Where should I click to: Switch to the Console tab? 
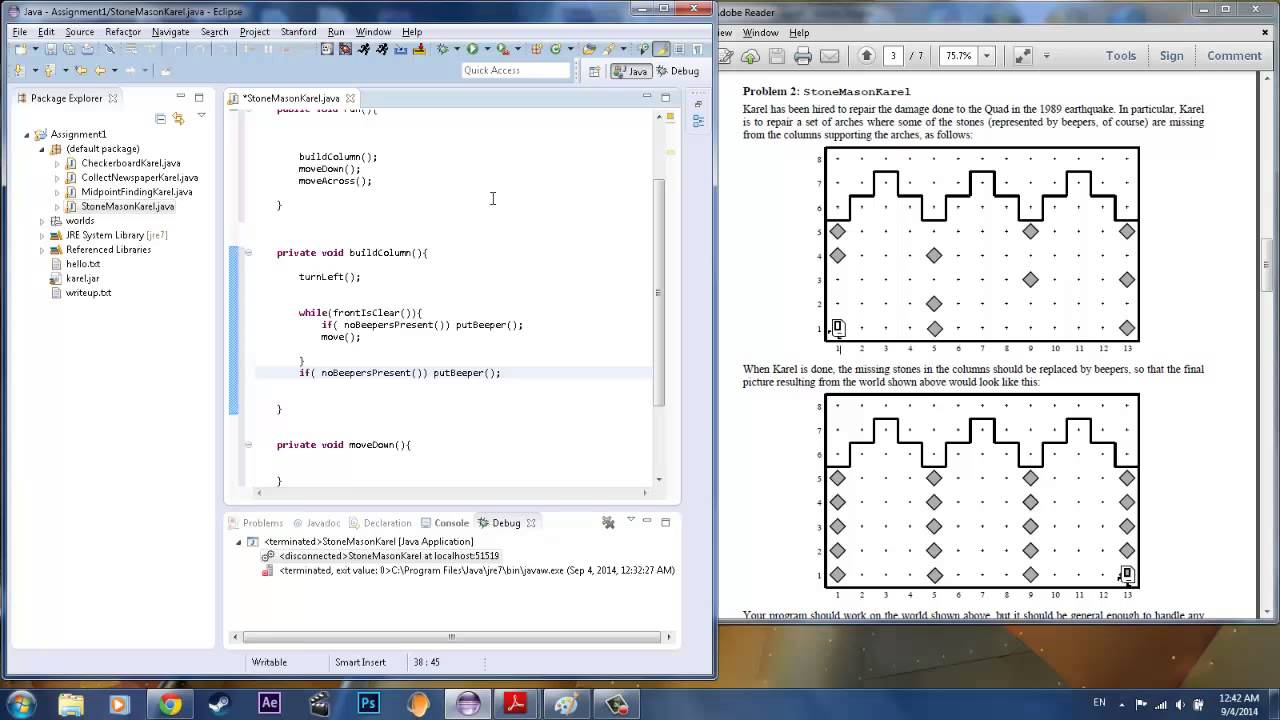445,523
